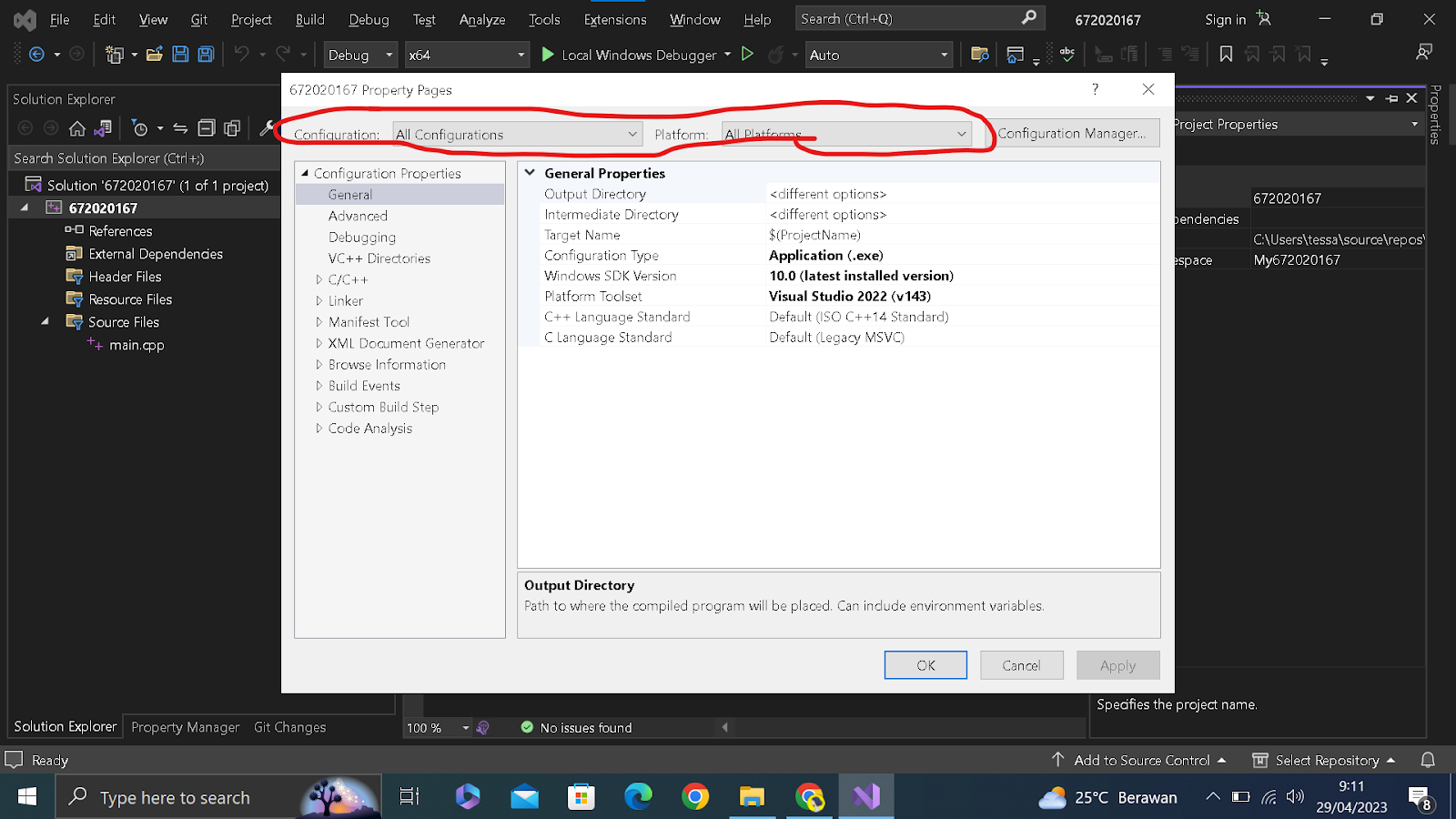Open Microsoft Edge from the taskbar

(638, 797)
